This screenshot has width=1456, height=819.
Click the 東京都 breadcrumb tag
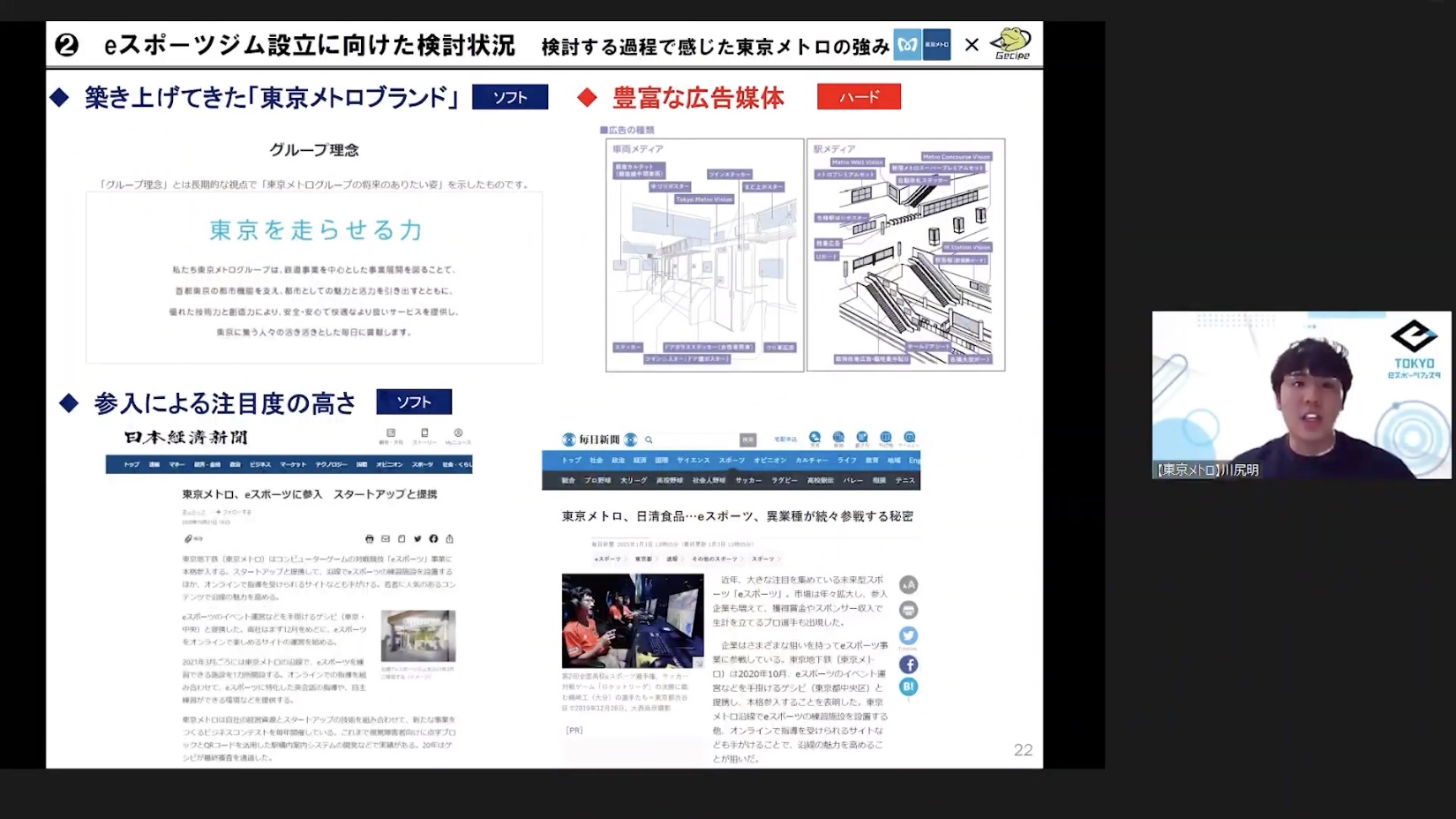coord(644,559)
